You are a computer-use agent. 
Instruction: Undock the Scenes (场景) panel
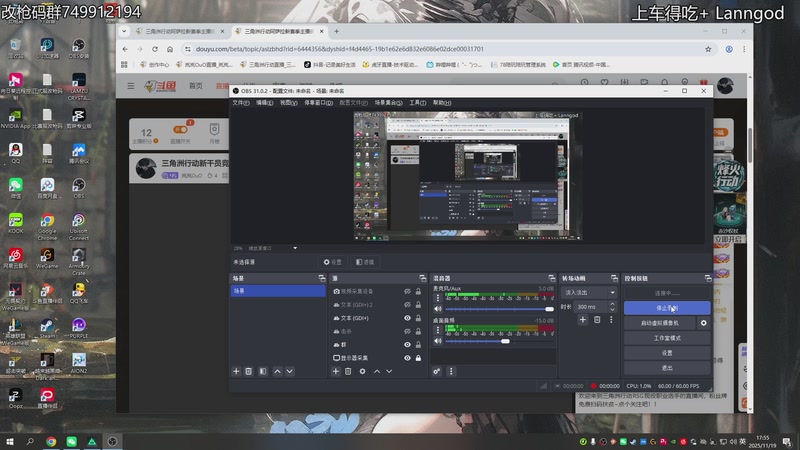click(x=321, y=278)
